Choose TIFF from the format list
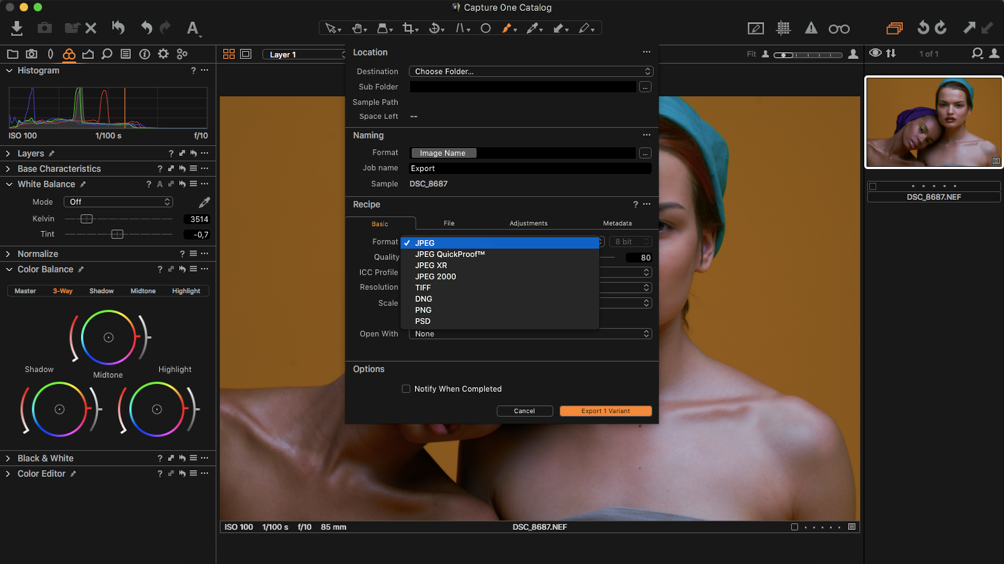Viewport: 1004px width, 564px height. 423,288
